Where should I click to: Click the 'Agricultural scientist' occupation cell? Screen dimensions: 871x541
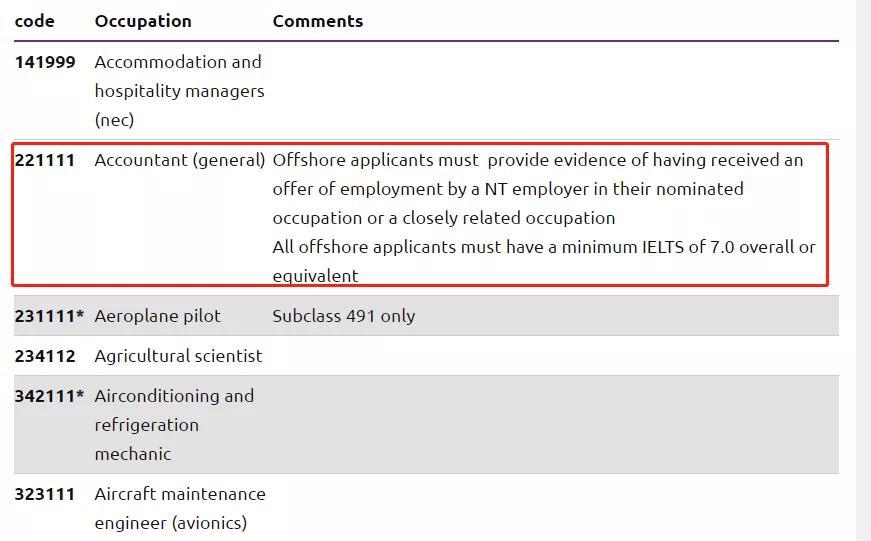[x=178, y=356]
